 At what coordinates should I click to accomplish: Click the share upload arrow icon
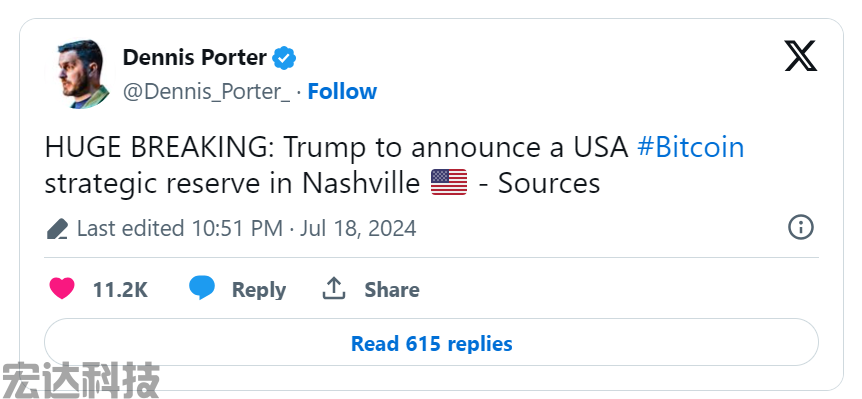point(333,289)
